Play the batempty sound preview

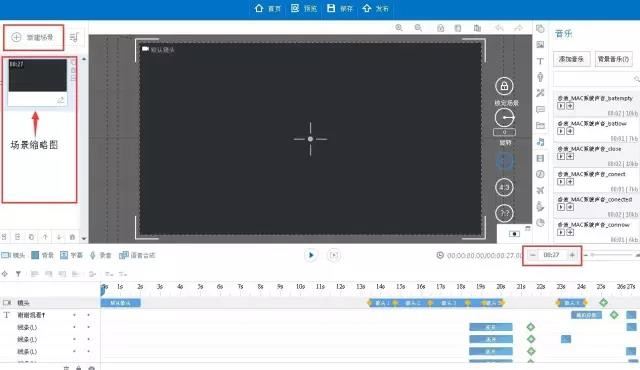(x=561, y=106)
